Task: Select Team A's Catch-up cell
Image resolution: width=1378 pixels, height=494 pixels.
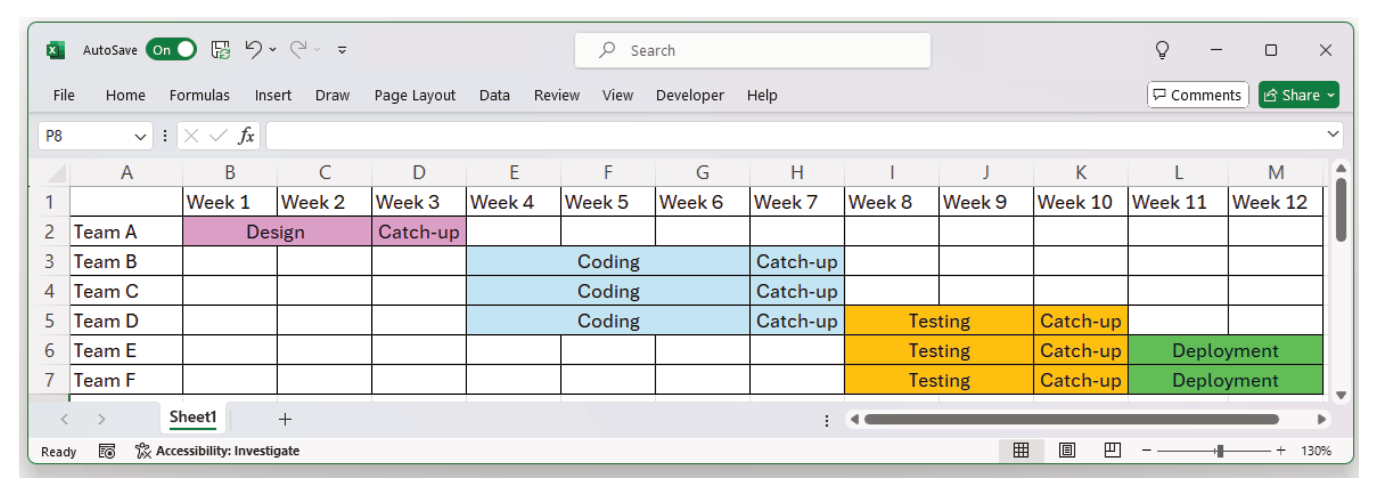Action: click(x=419, y=232)
